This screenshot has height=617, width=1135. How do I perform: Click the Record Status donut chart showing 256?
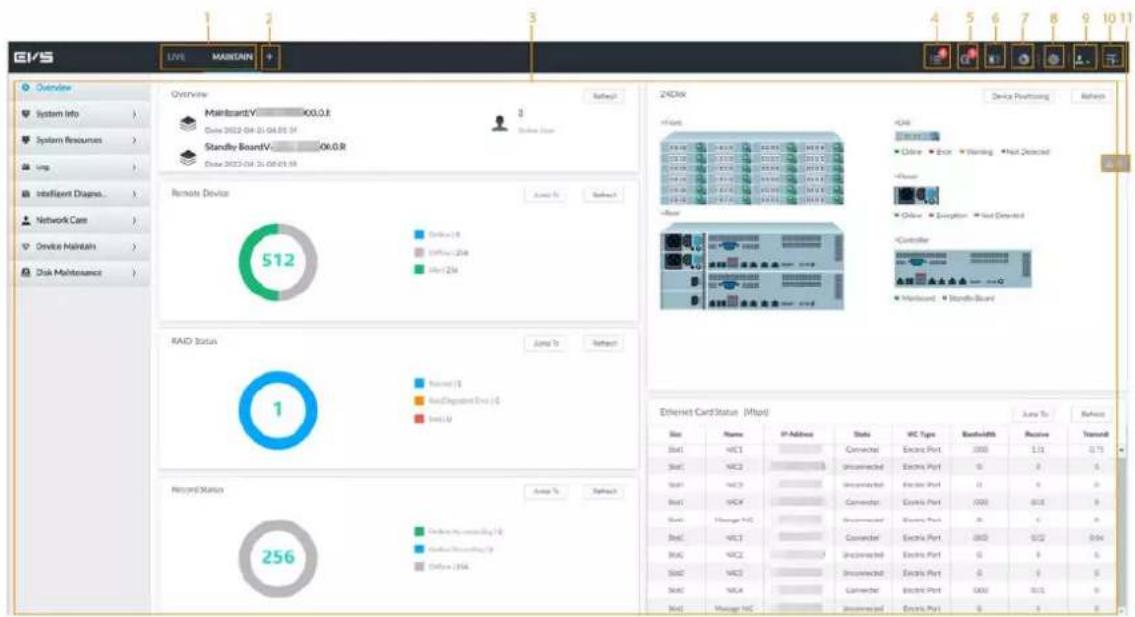tap(278, 557)
